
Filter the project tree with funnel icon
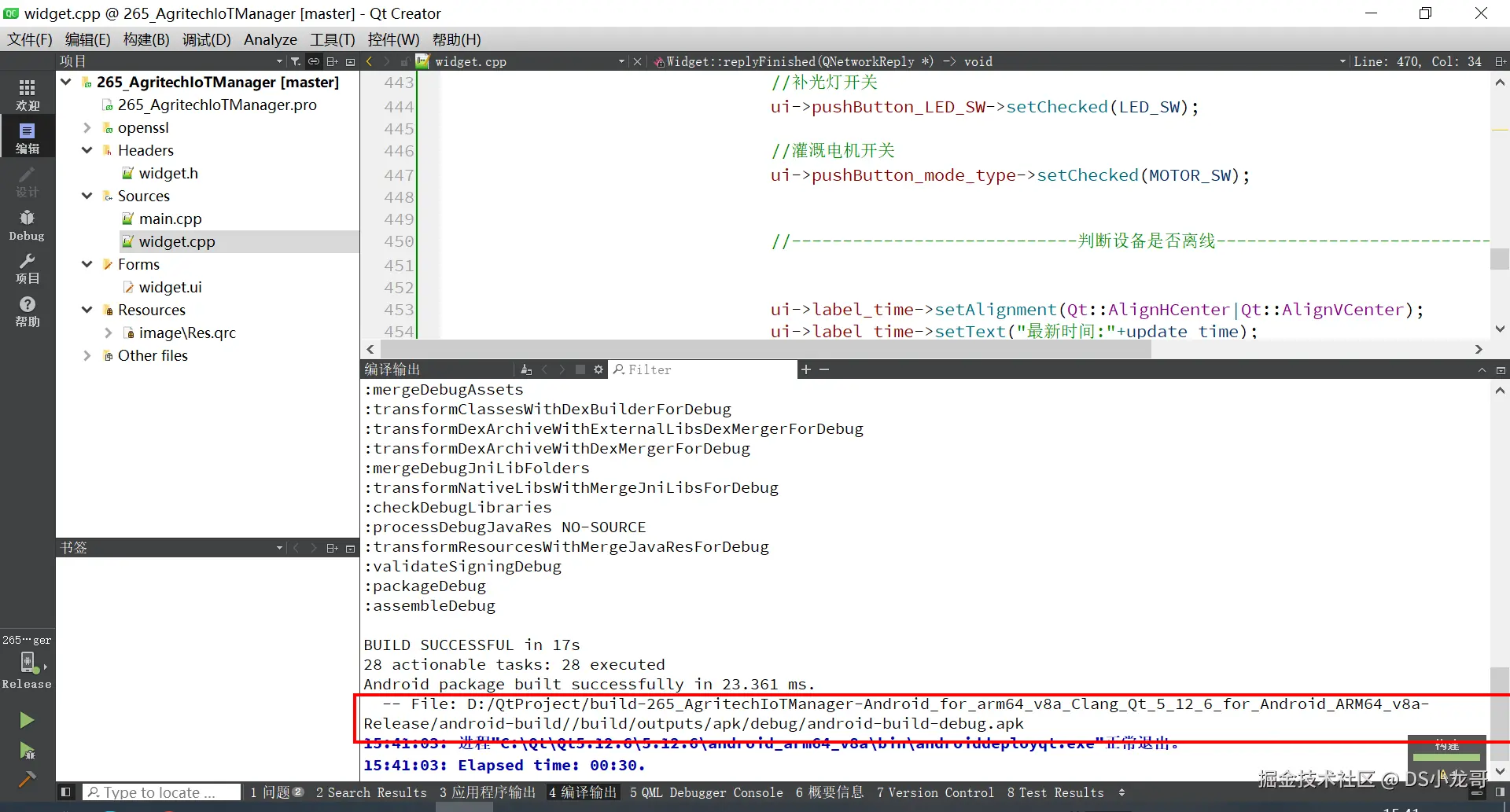[295, 61]
